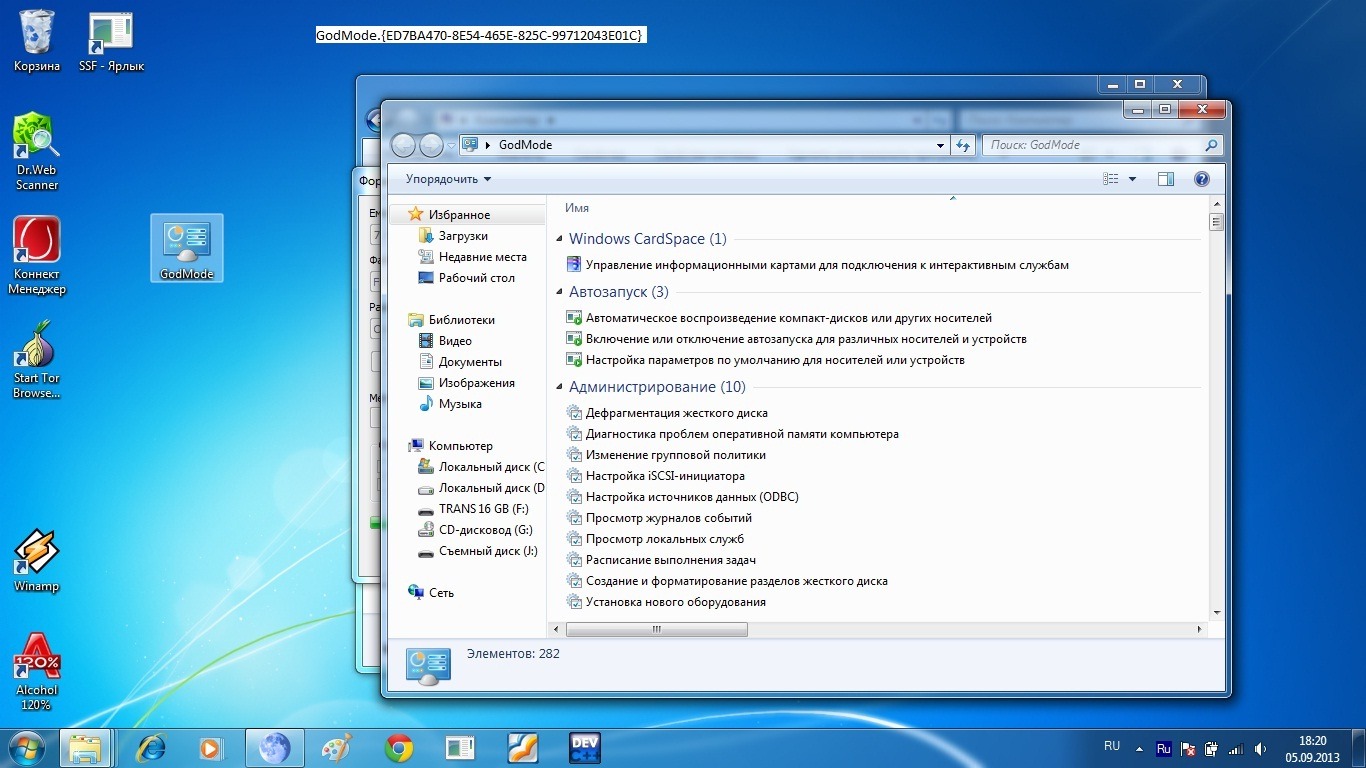Screen dimensions: 1366x768
Task: Click the Internet Explorer taskbar icon
Action: tap(151, 748)
